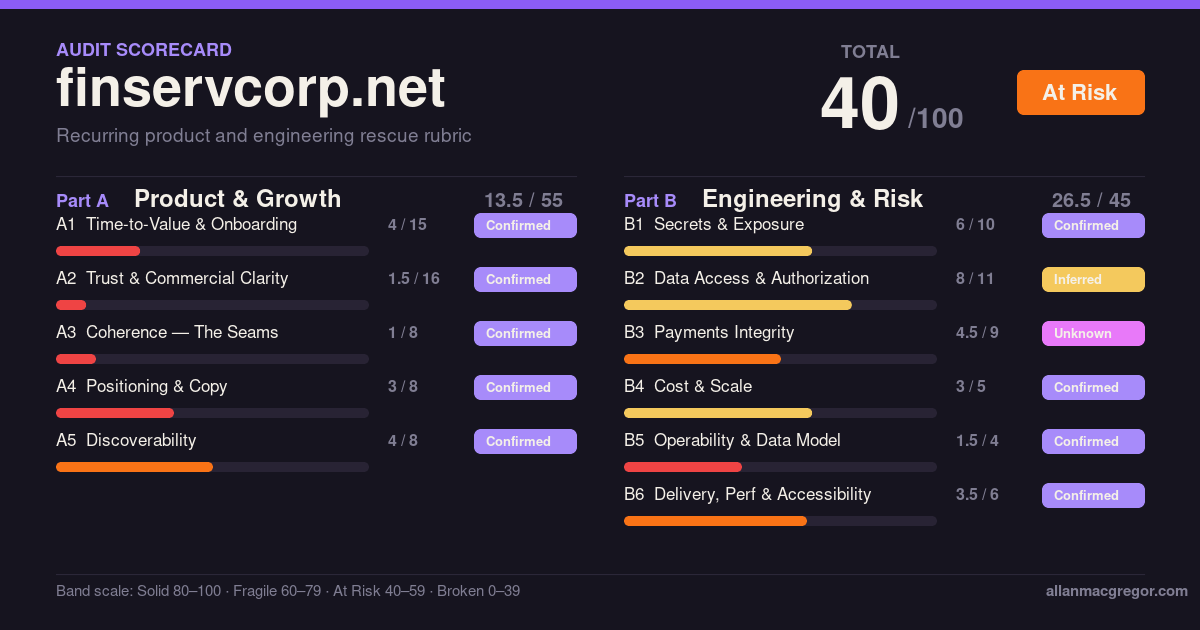The width and height of the screenshot is (1200, 630).
Task: Click the A4 Positioning & Copy progress bar
Action: pyautogui.click(x=212, y=413)
